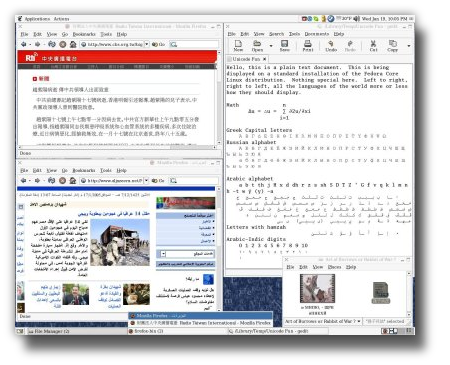Screen dimensions: 450x365
Task: Choose 'Radio Taiwan International - Mozilla Firefox' popup entry
Action: click(x=200, y=323)
